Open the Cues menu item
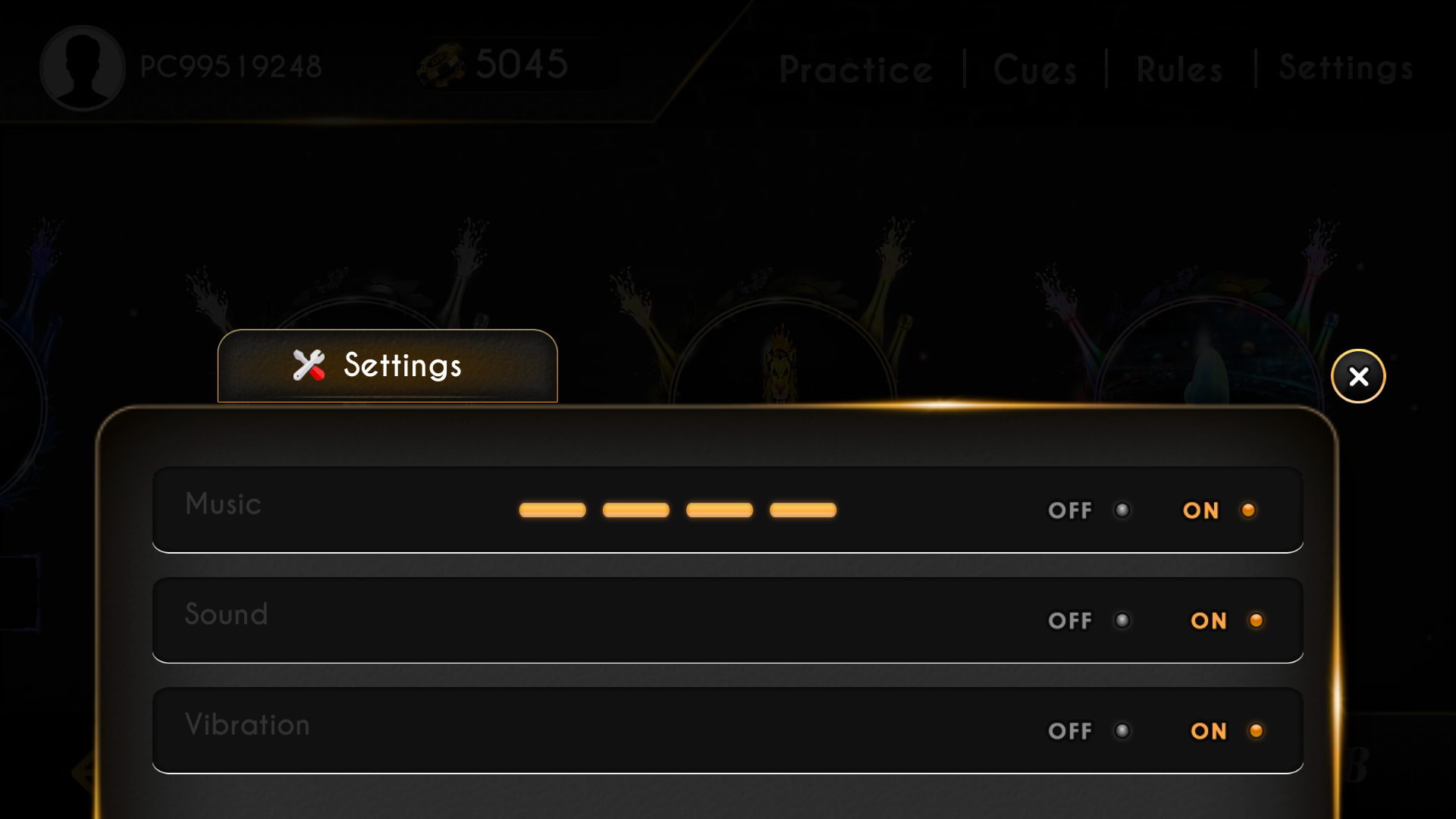This screenshot has height=819, width=1456. coord(1035,70)
